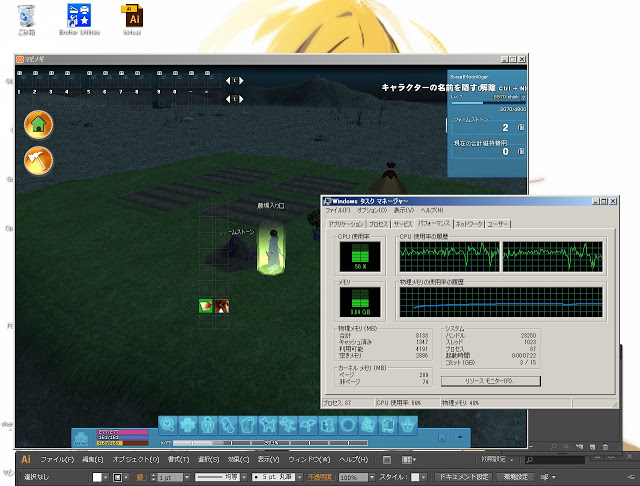
Task: Open the opacity 100% dropdown arrow
Action: pyautogui.click(x=372, y=477)
